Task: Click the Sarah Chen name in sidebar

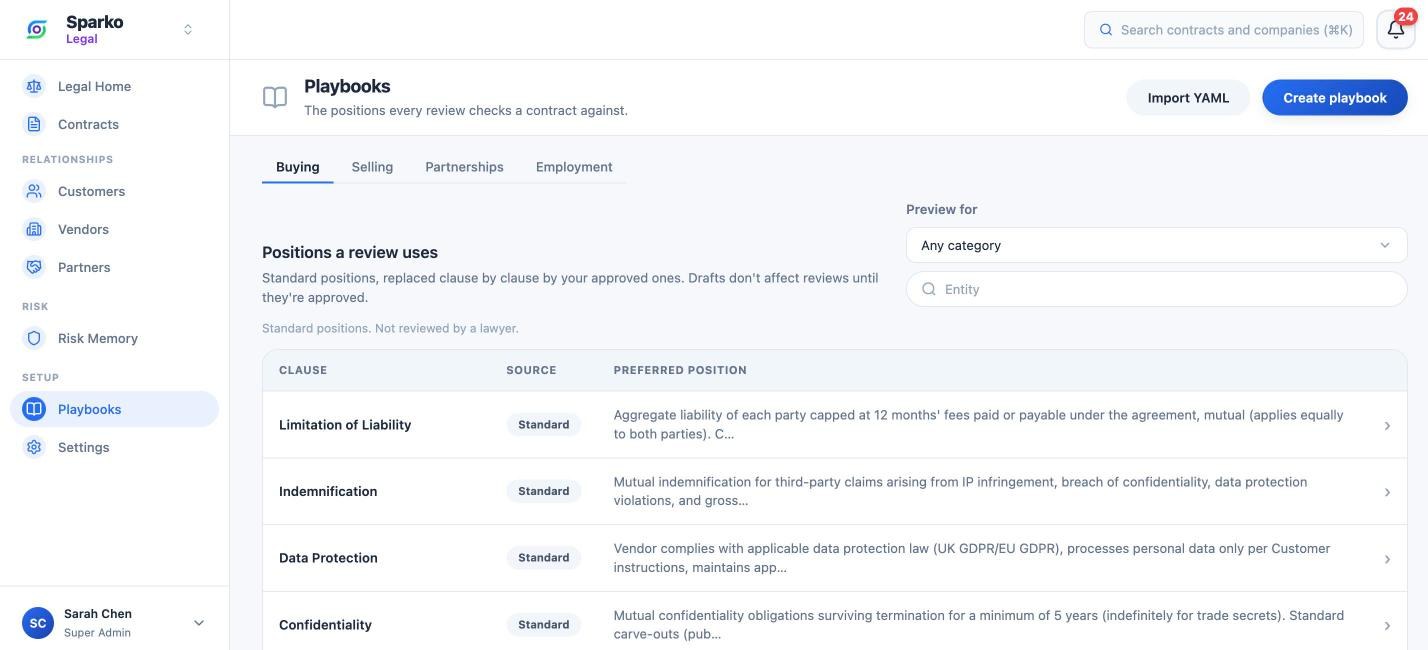Action: tap(98, 614)
